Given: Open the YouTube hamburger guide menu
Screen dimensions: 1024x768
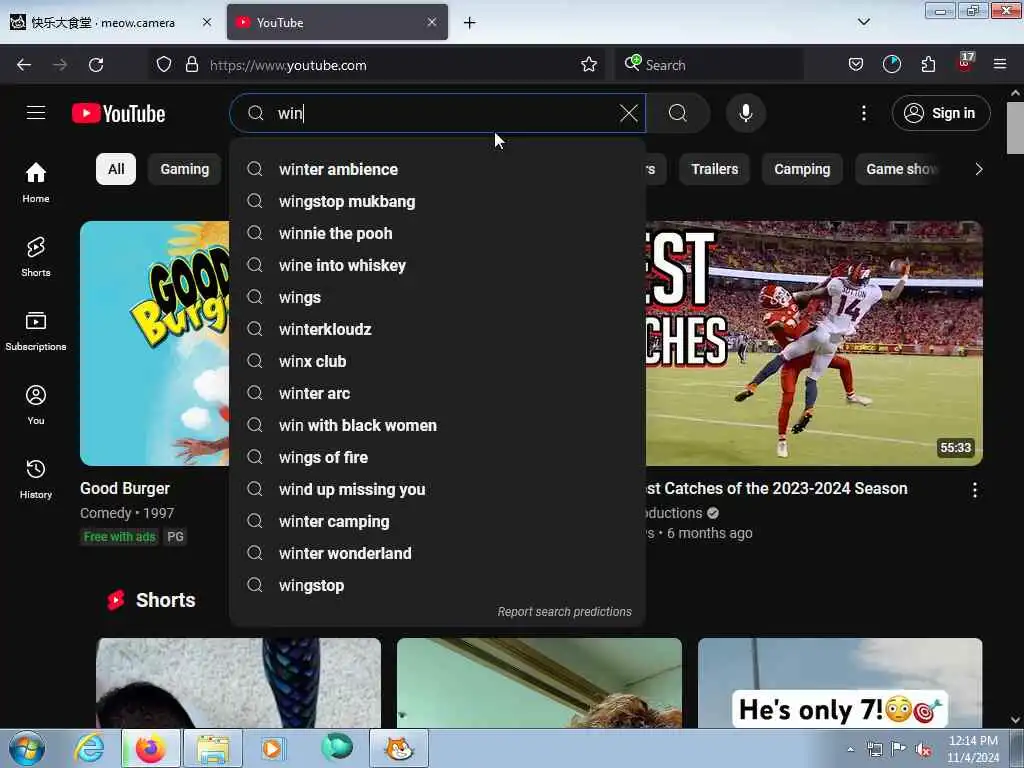Looking at the screenshot, I should [x=36, y=113].
